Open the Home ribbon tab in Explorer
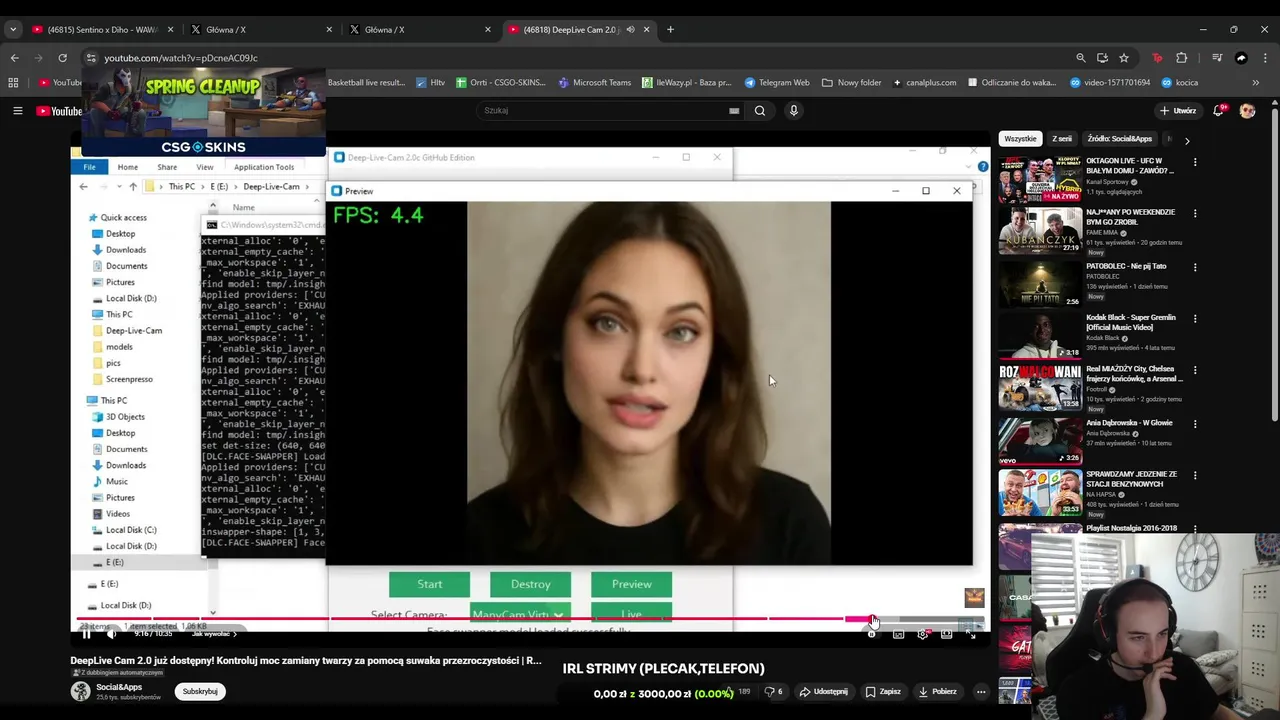 (127, 167)
